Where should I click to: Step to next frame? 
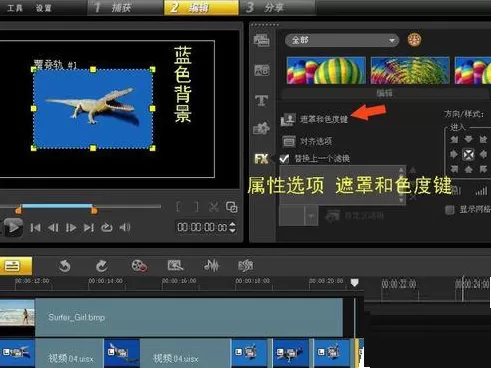[71, 228]
